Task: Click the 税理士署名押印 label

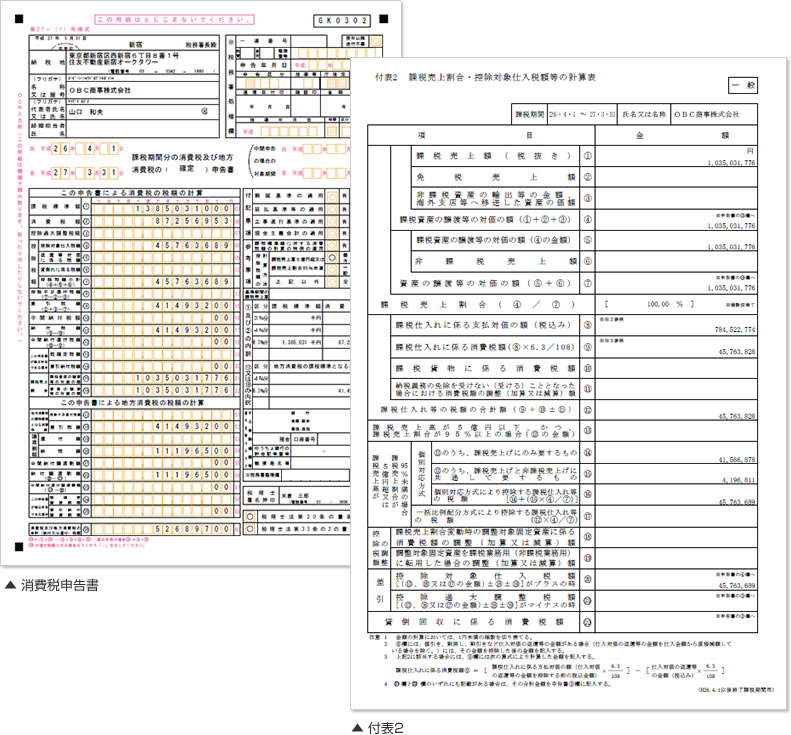Action: point(260,495)
